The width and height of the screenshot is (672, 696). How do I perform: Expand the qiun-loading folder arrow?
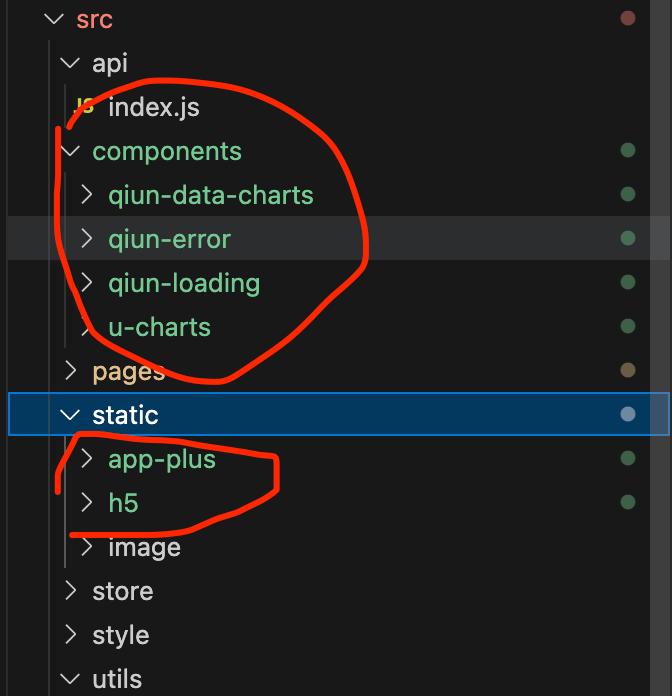pyautogui.click(x=86, y=283)
